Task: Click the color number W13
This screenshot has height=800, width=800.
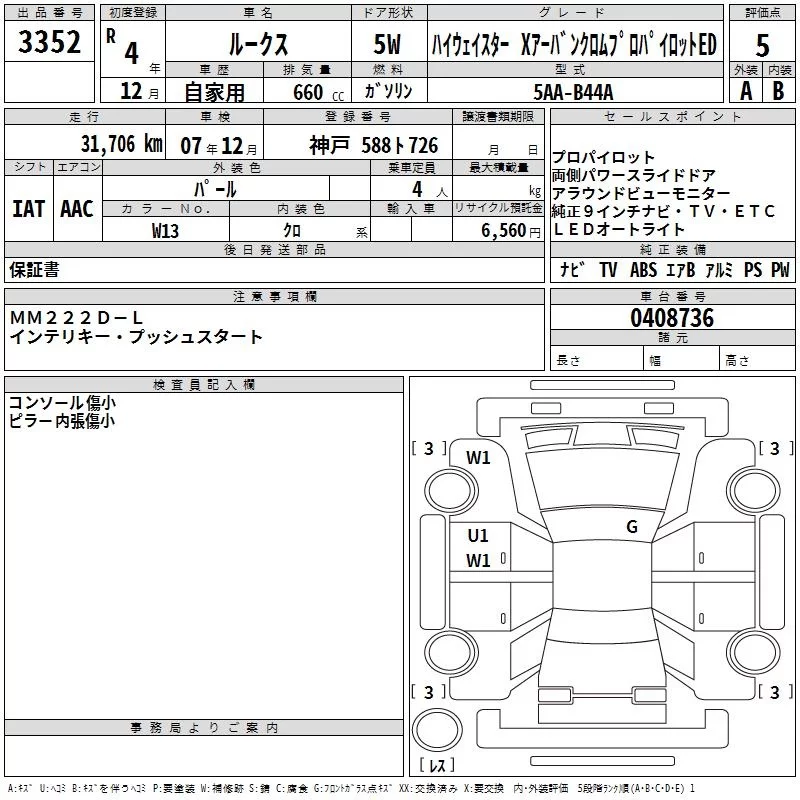Action: (165, 231)
